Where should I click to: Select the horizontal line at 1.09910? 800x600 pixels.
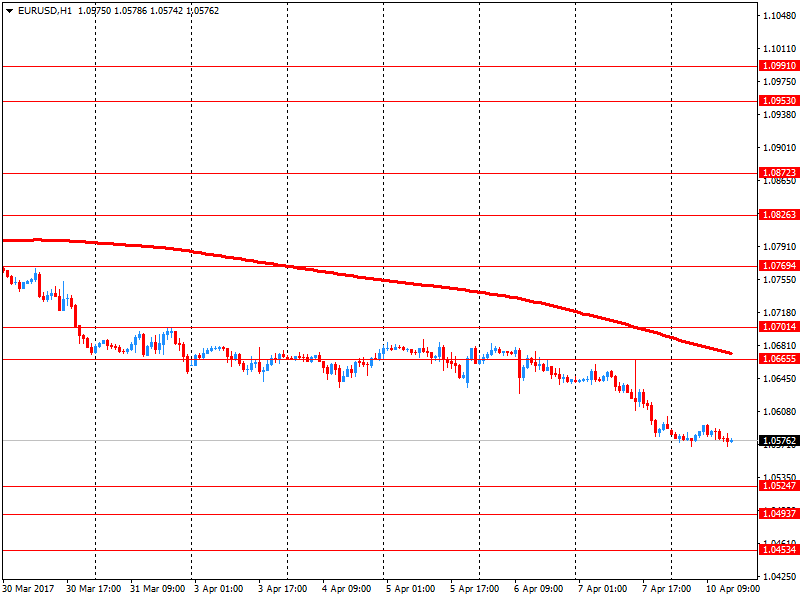pos(380,66)
